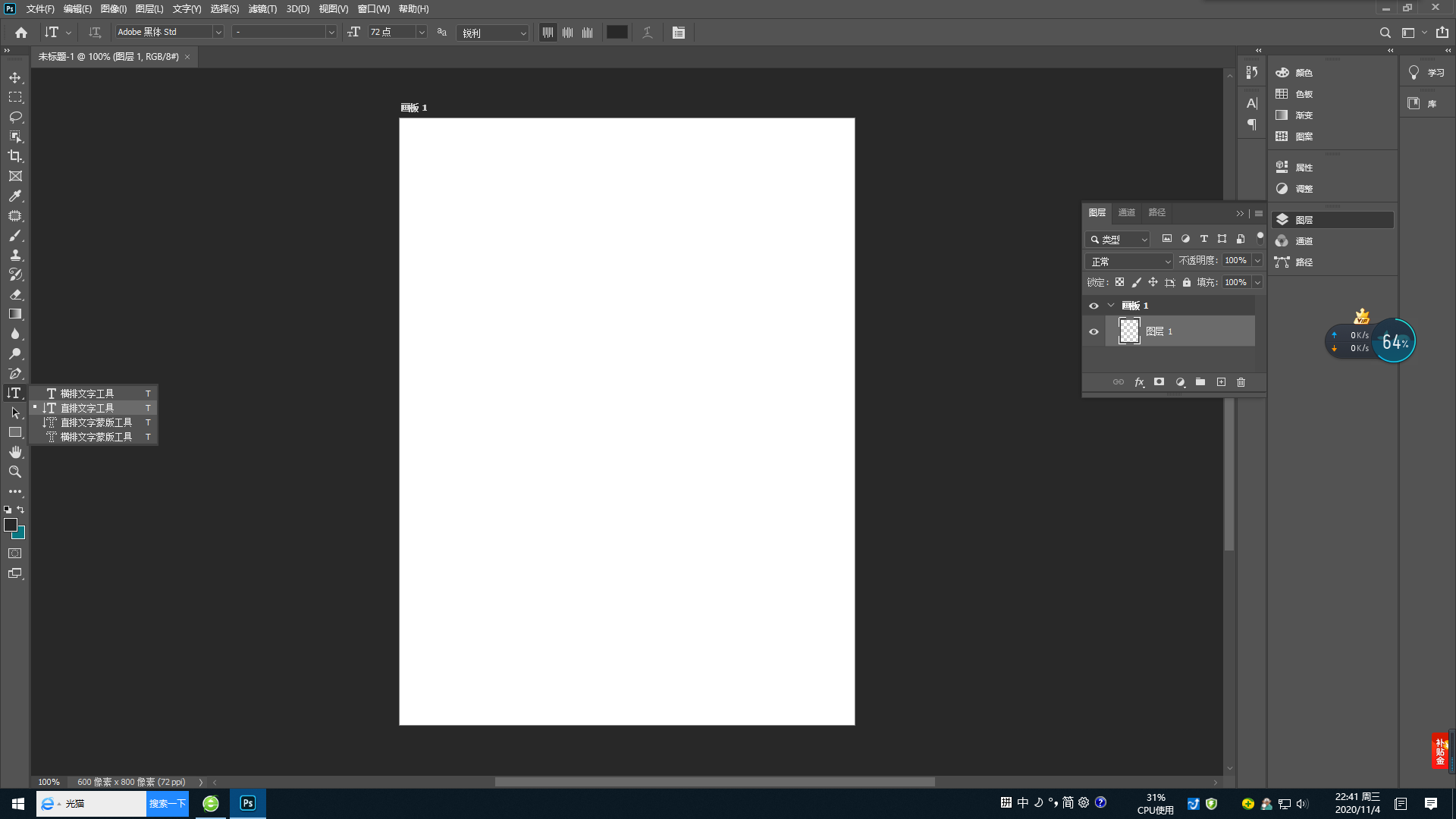Image resolution: width=1456 pixels, height=819 pixels.
Task: Hide the 画板 1 artboard visibility
Action: point(1094,306)
